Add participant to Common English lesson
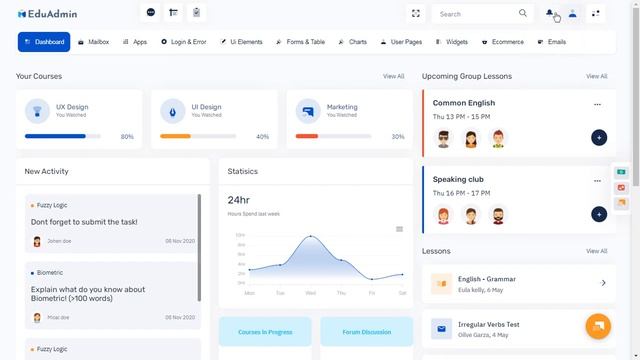Image resolution: width=640 pixels, height=360 pixels. (x=599, y=138)
